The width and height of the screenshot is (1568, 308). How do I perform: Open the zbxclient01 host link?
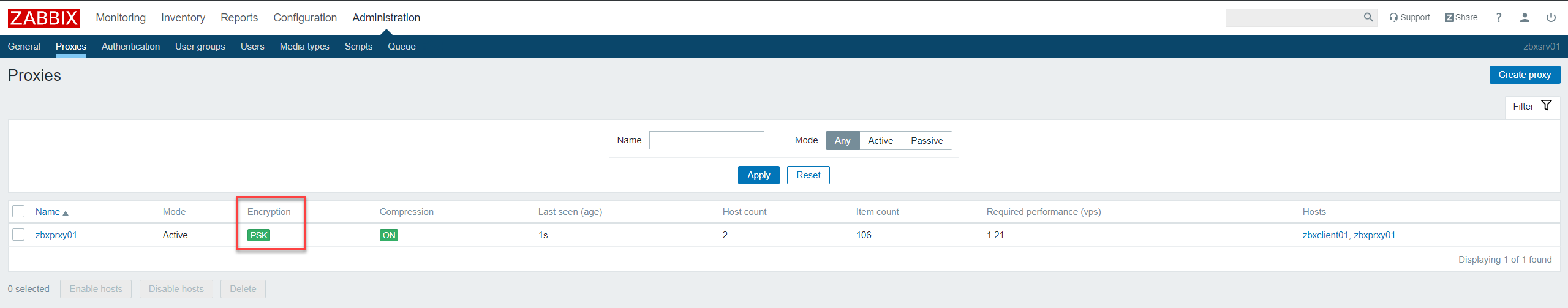click(1325, 235)
